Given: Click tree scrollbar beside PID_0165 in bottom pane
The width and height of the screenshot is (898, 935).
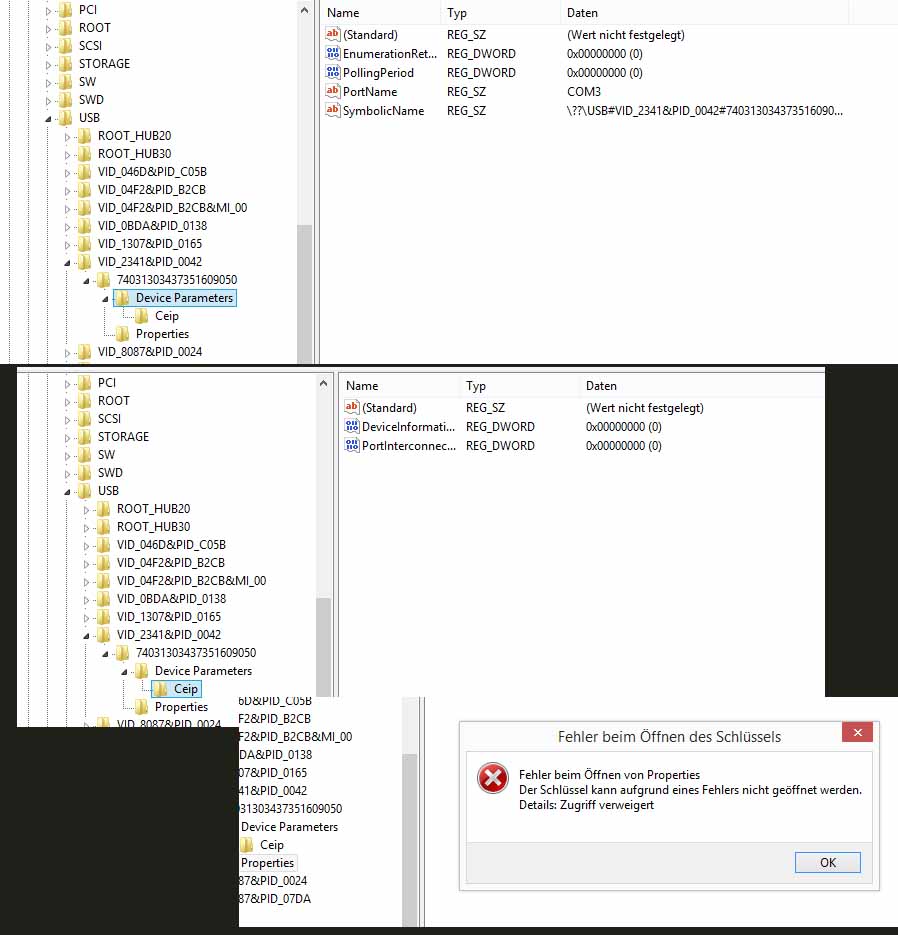Looking at the screenshot, I should click(x=410, y=773).
